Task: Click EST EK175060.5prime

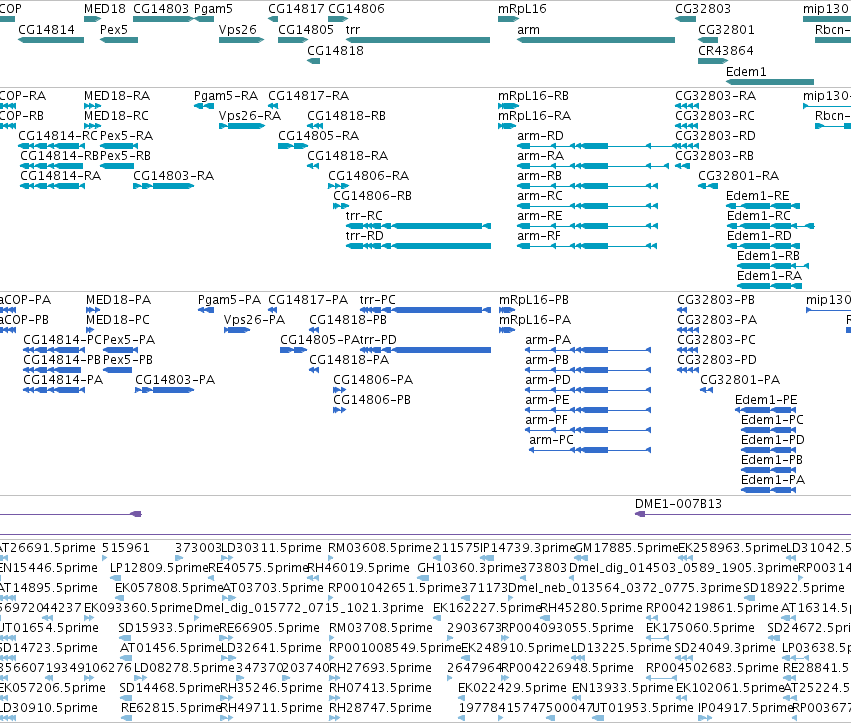Action: coord(700,628)
